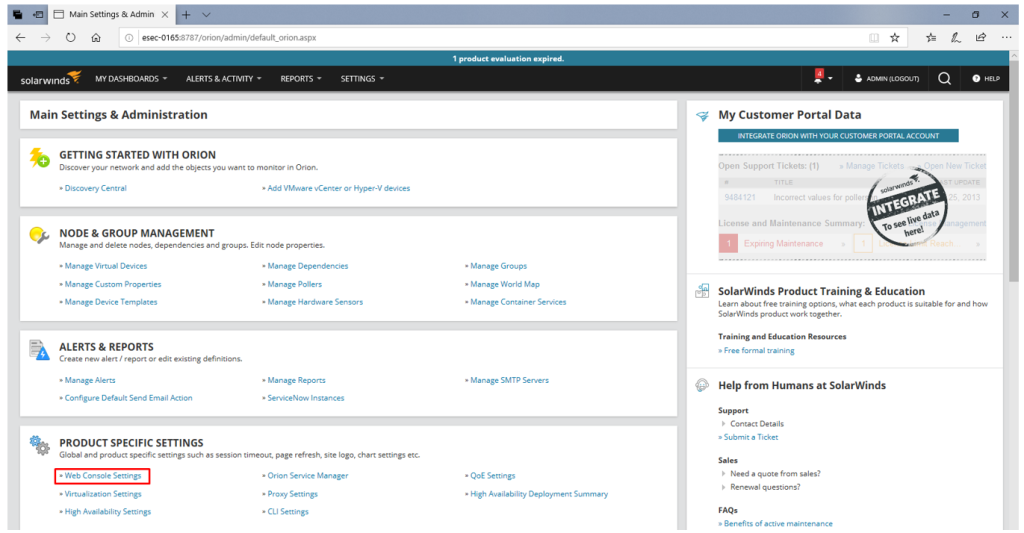Click the browser Forward arrow
Screen dimensions: 1024x533
tap(45, 37)
